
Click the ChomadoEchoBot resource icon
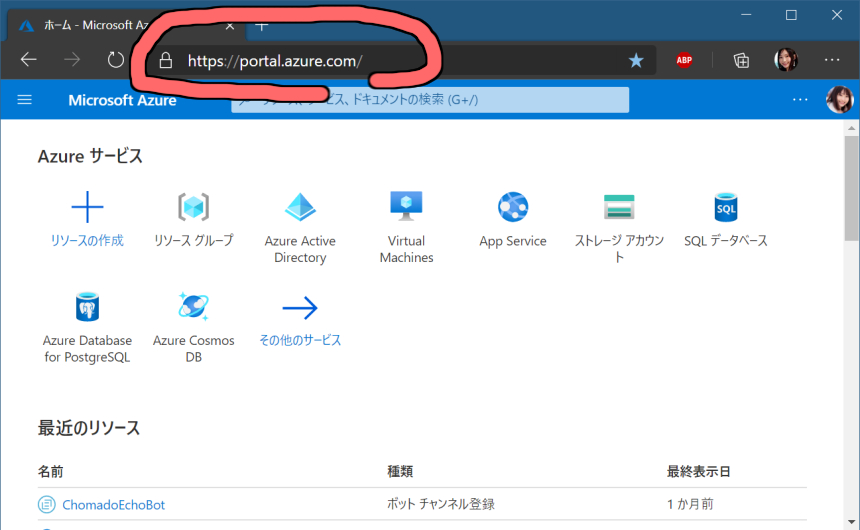[x=47, y=504]
